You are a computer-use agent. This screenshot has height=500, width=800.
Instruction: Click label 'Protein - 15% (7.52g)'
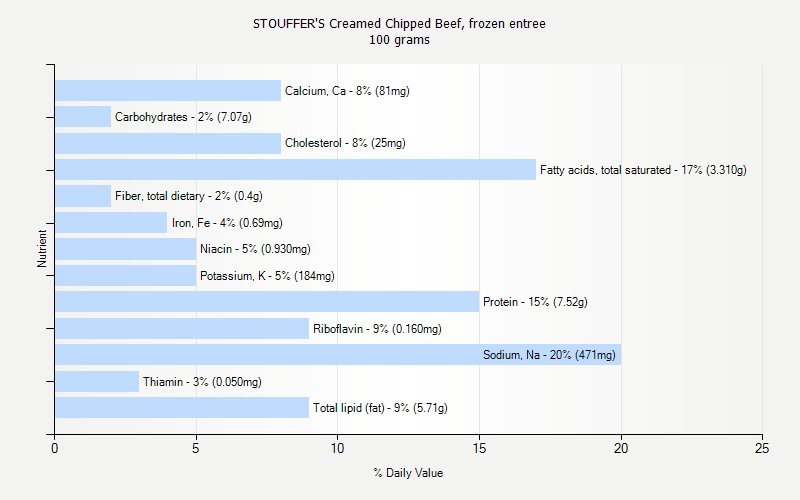[535, 302]
